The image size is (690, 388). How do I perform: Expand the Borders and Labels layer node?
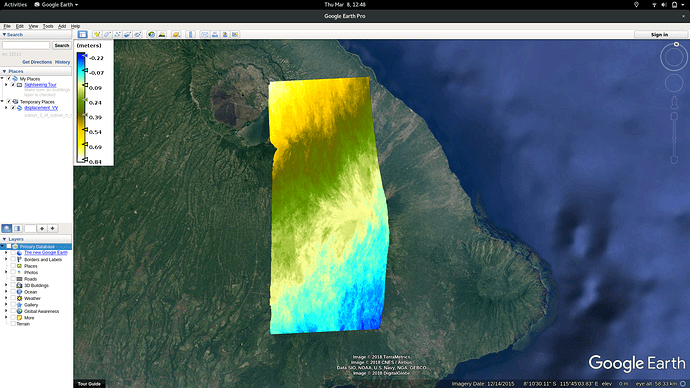pyautogui.click(x=6, y=260)
